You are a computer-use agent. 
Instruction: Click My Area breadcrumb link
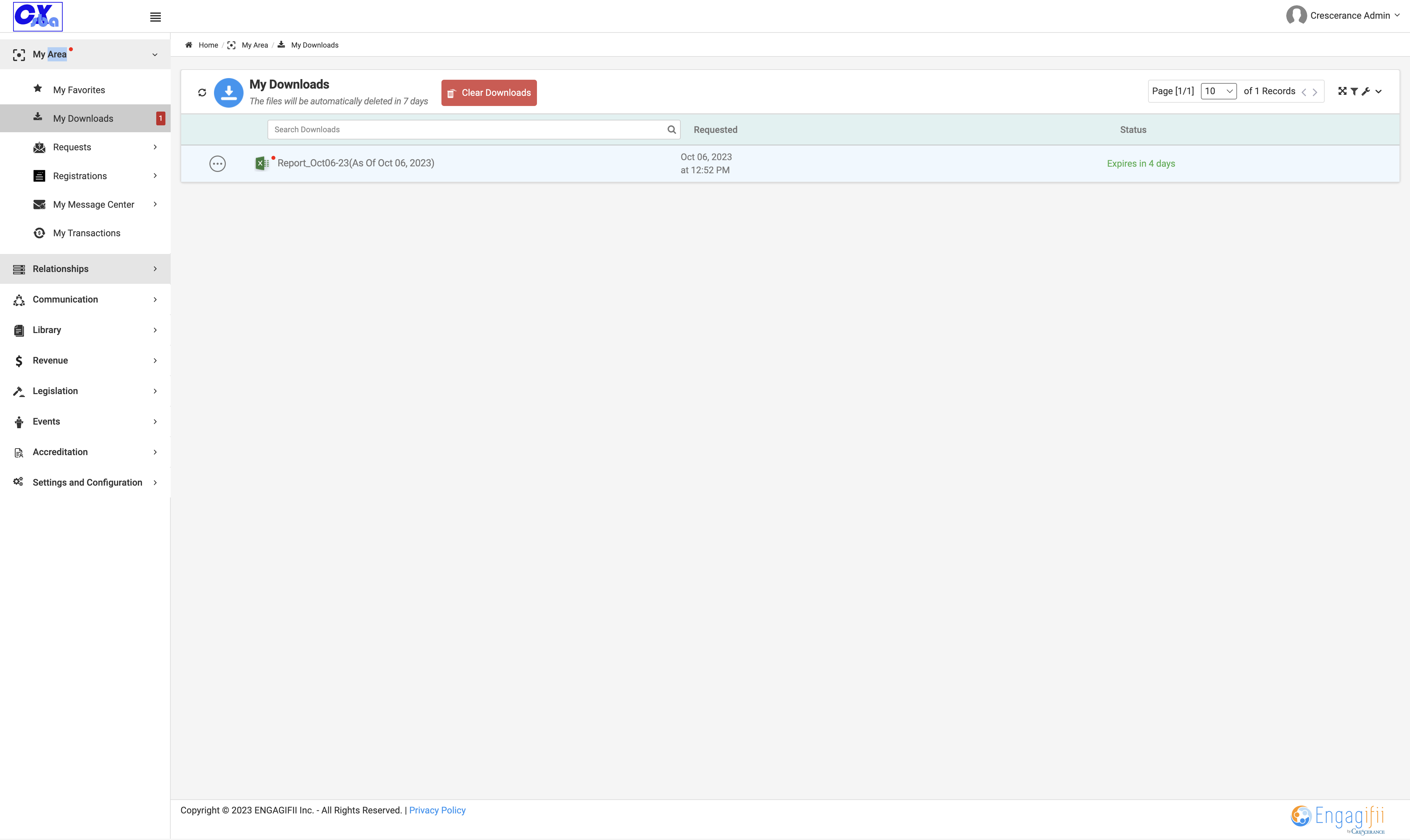[x=255, y=45]
